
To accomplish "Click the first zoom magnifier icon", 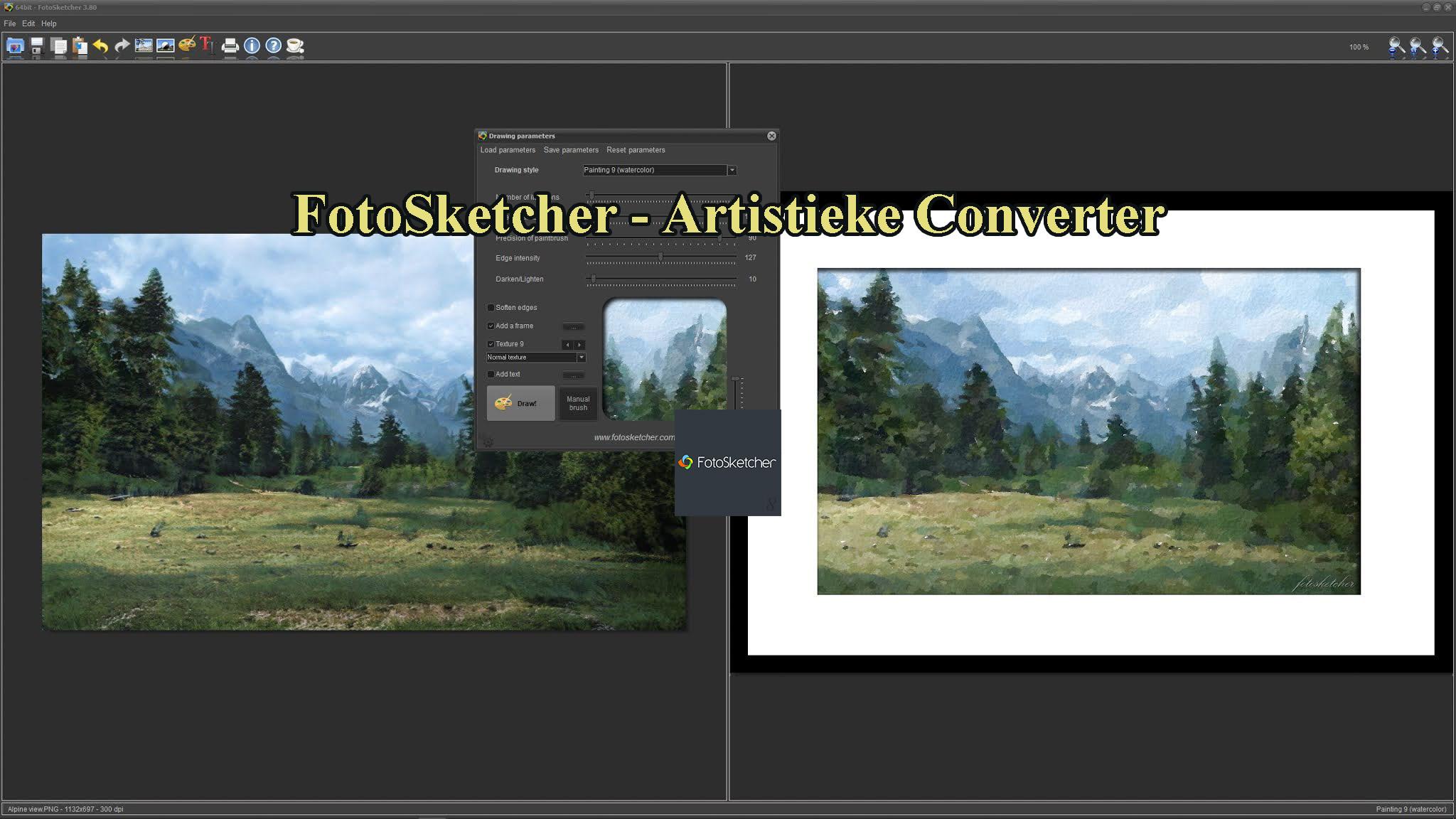I will 1396,47.
